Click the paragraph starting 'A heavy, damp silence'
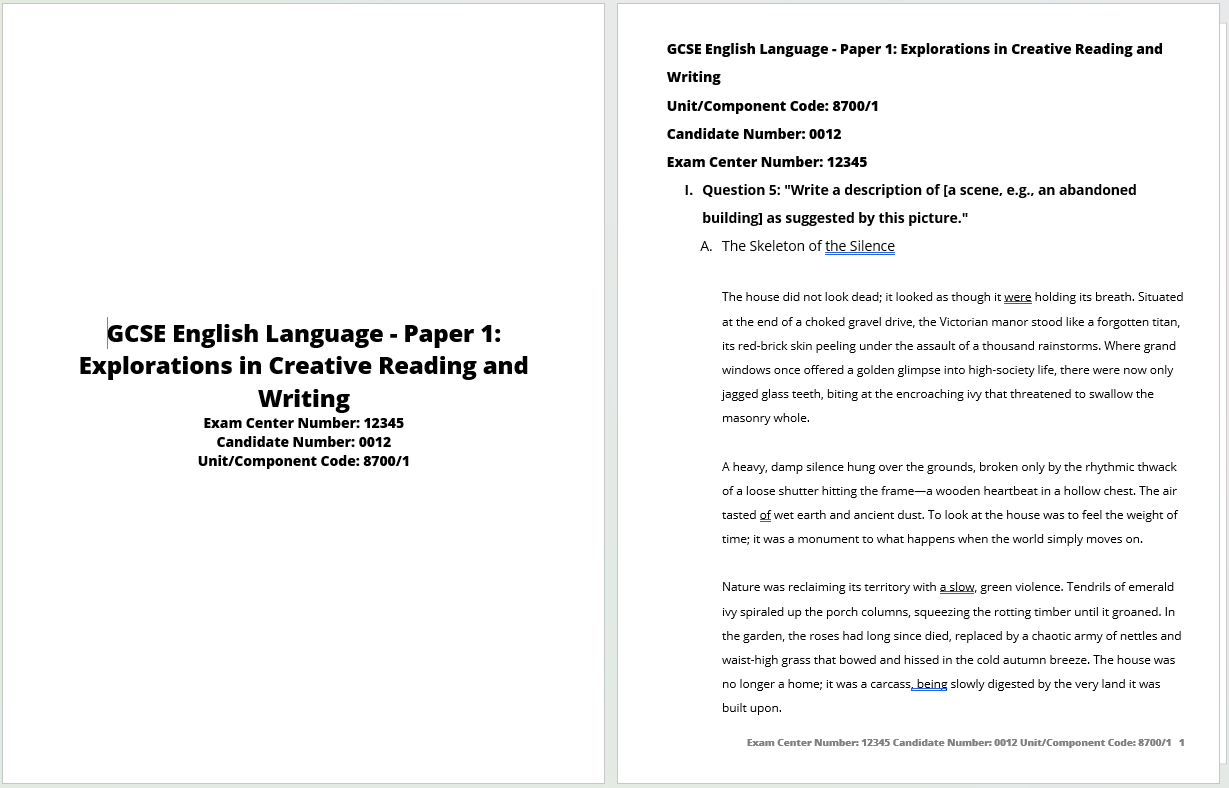This screenshot has width=1229, height=788. [x=950, y=503]
